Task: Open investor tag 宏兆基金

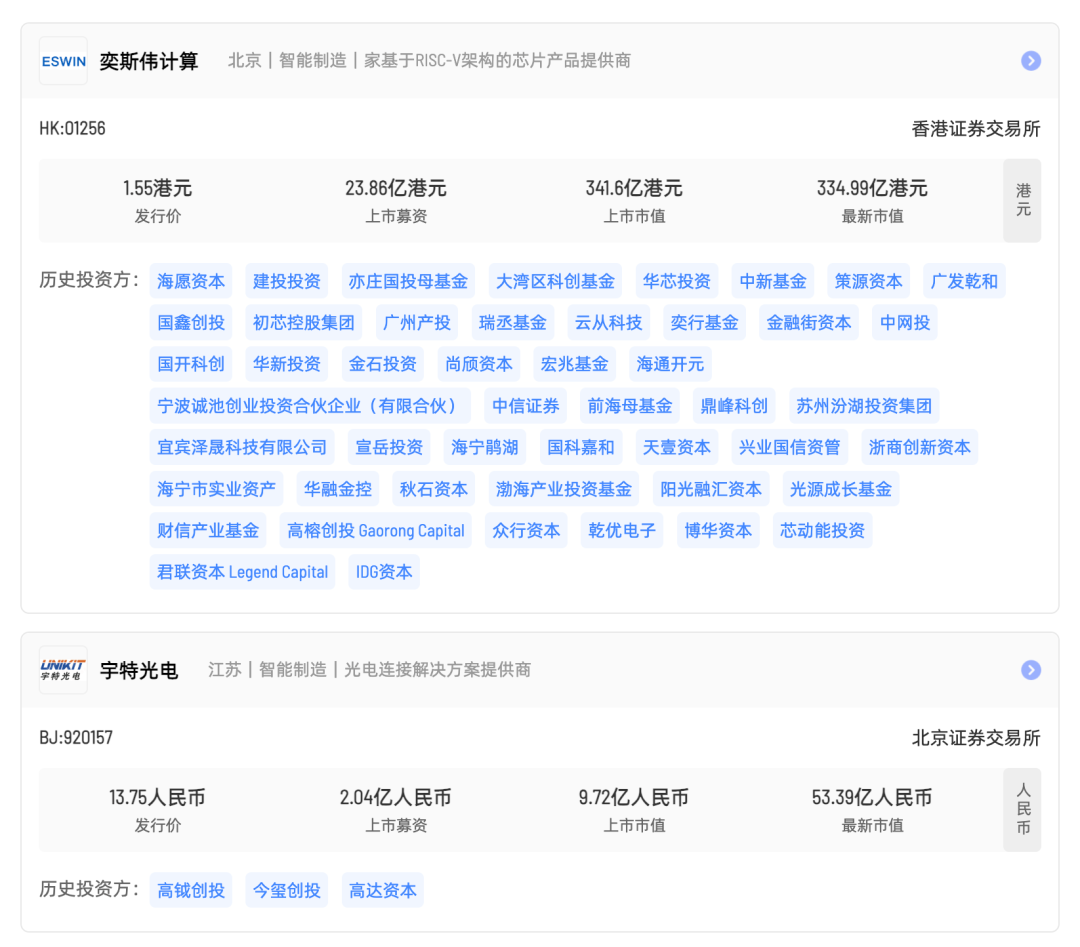Action: [574, 364]
